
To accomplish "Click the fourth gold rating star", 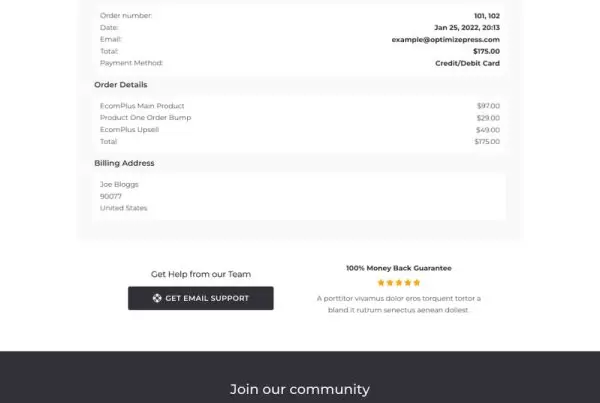I will click(408, 283).
